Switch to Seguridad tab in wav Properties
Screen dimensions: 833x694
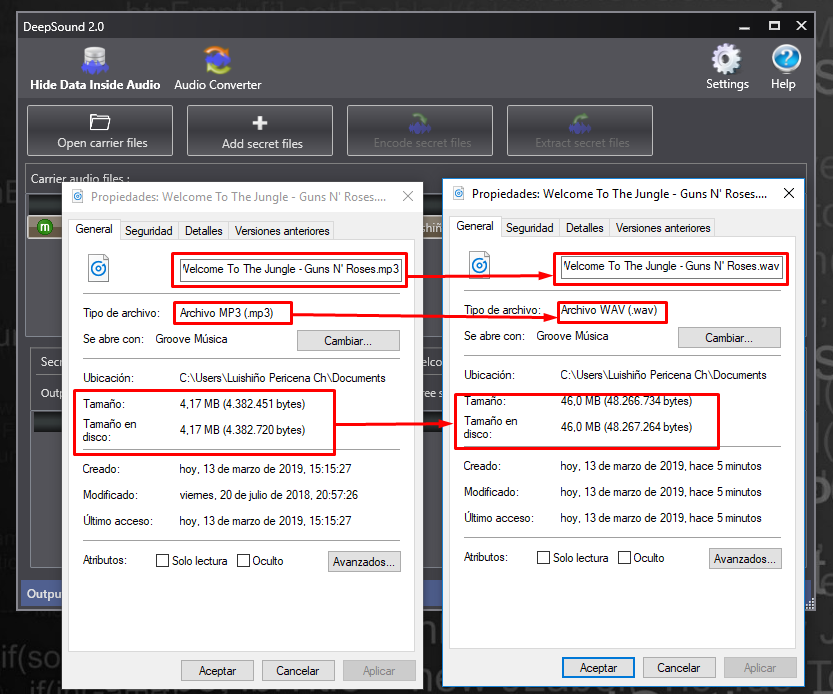(530, 227)
